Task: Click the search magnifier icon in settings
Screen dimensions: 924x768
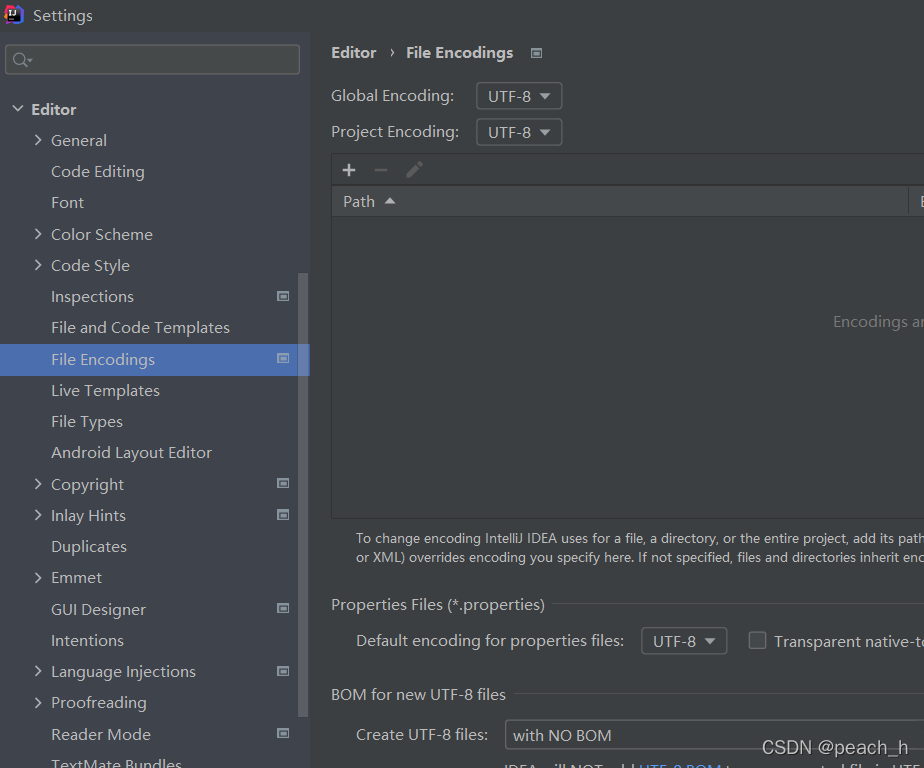Action: 20,60
